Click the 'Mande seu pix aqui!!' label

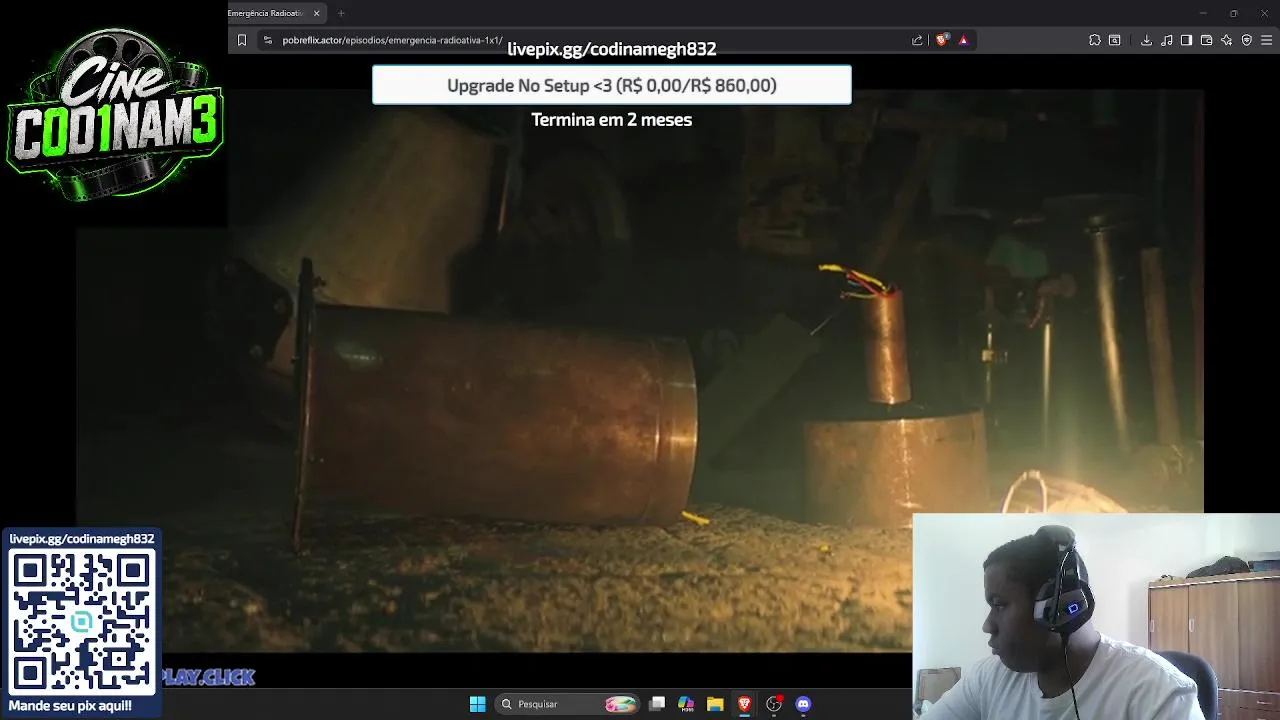pyautogui.click(x=70, y=705)
